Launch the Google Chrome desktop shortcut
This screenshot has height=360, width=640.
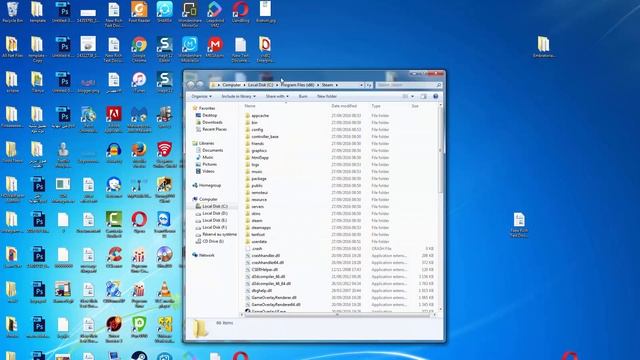pos(139,49)
